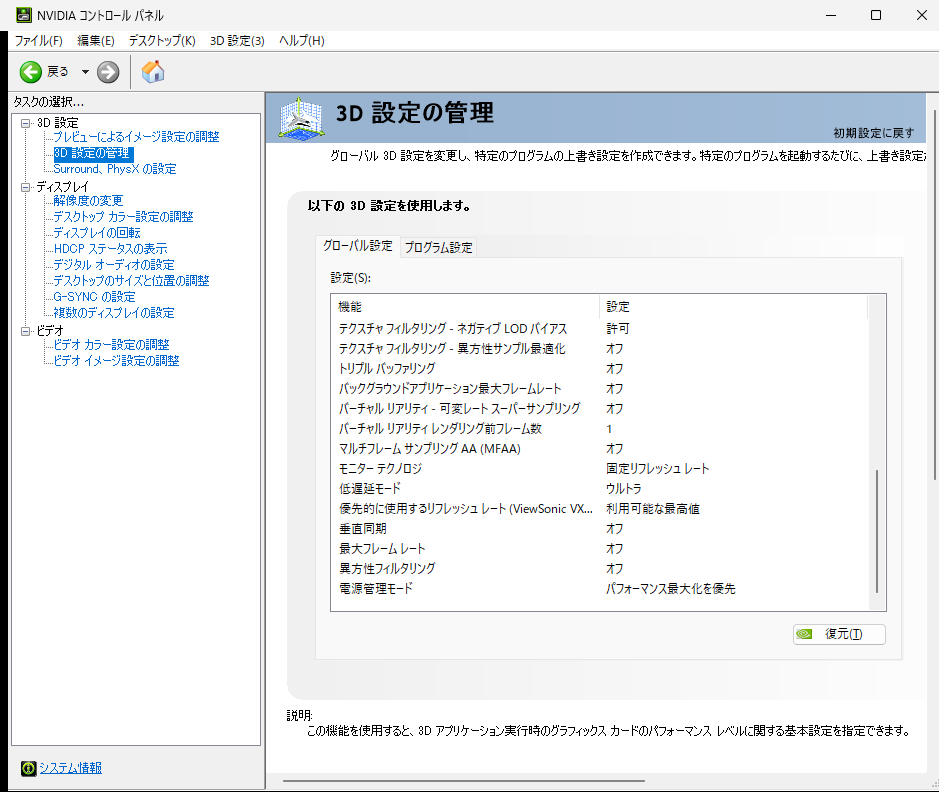Click the green Back arrow icon
The image size is (939, 792).
31,72
